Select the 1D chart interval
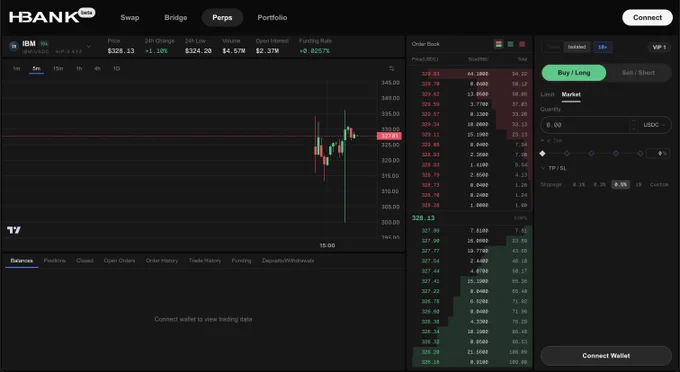 (116, 69)
